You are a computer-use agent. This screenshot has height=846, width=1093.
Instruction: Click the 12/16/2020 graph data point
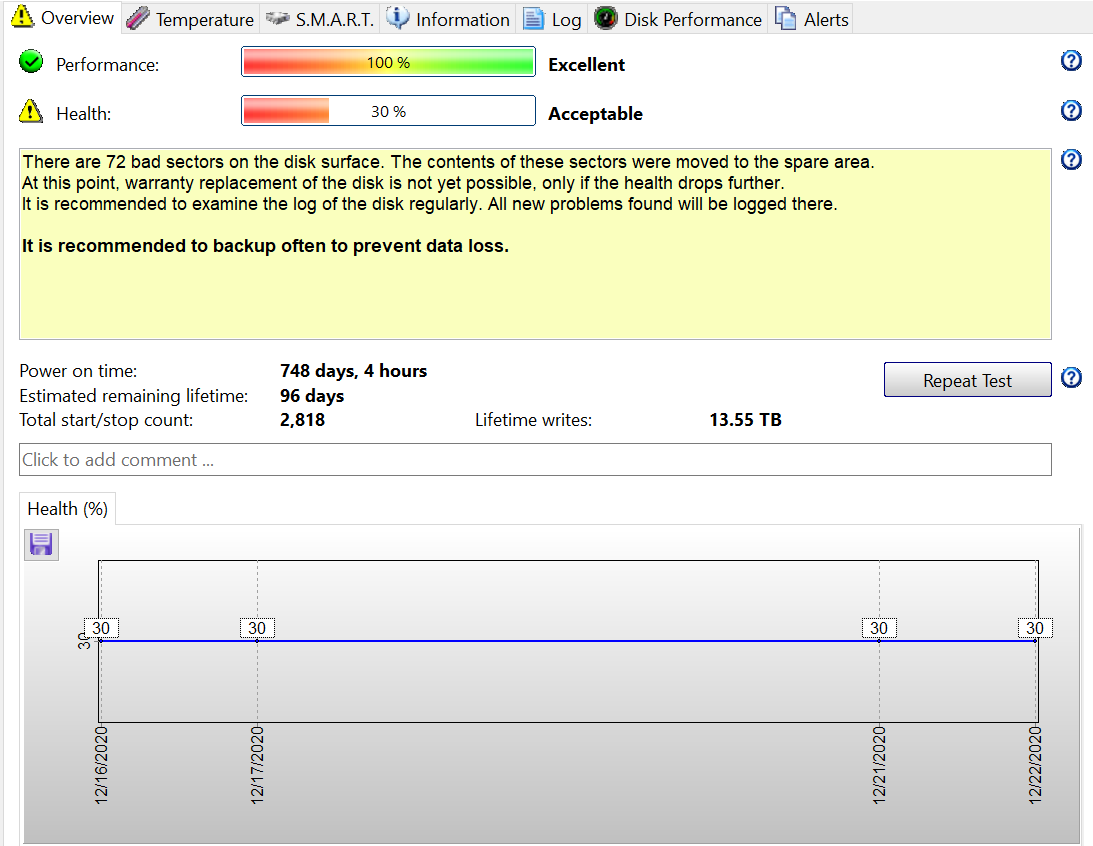coord(100,640)
